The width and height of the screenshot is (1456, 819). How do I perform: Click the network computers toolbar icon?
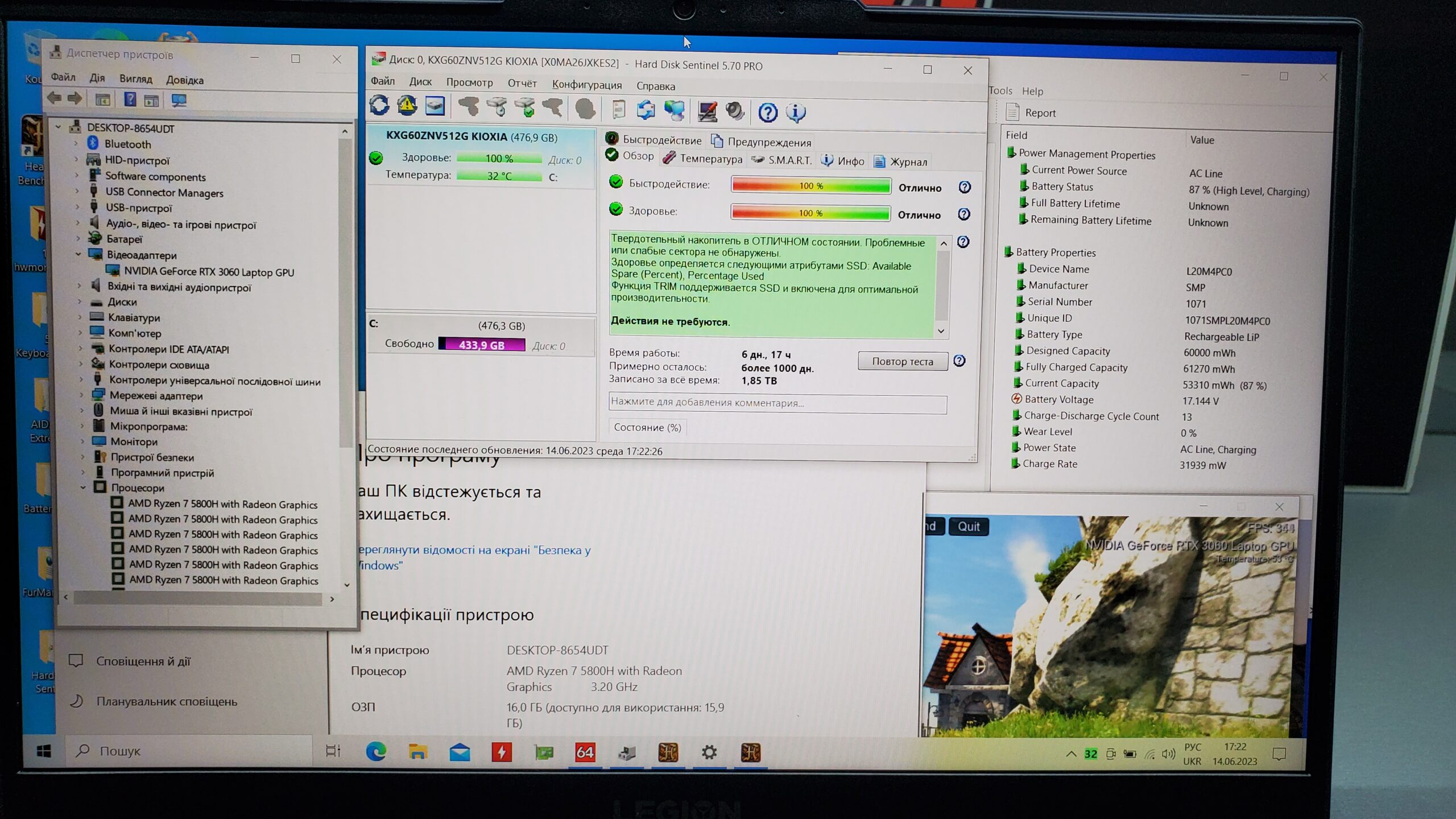(x=675, y=110)
